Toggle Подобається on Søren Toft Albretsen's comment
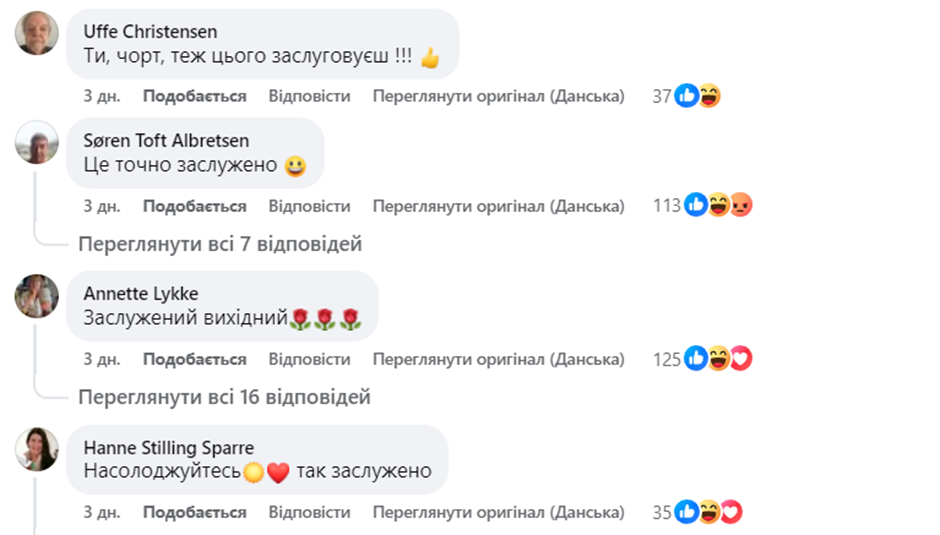Viewport: 940px width, 535px height. pos(194,206)
